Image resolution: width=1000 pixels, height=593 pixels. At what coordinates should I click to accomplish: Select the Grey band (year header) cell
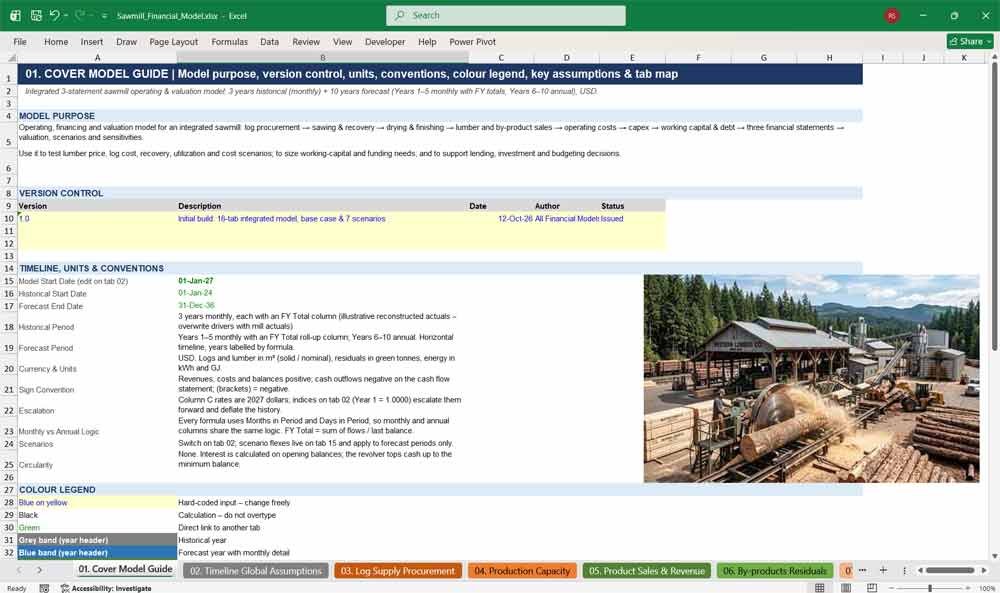coord(97,540)
